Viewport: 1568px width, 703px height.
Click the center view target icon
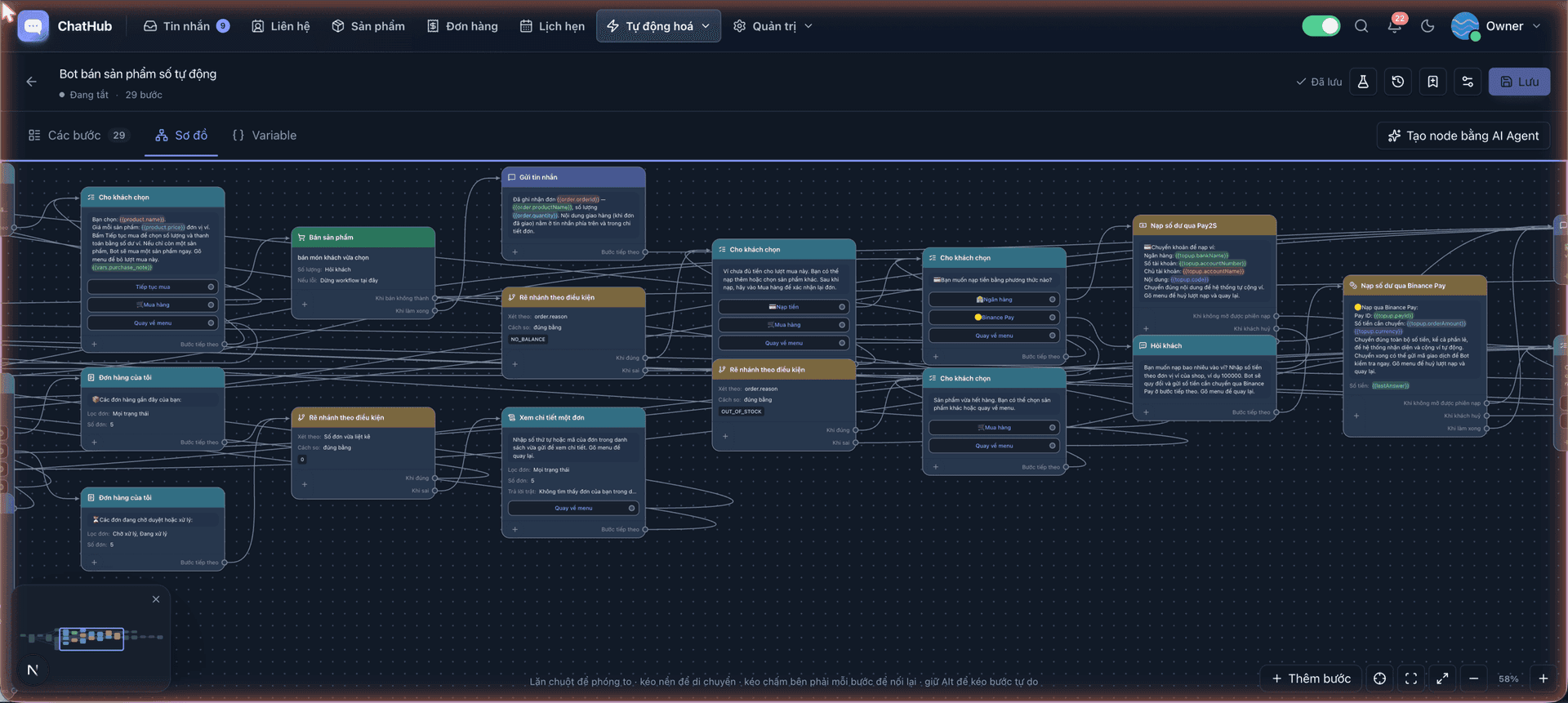(x=1379, y=679)
